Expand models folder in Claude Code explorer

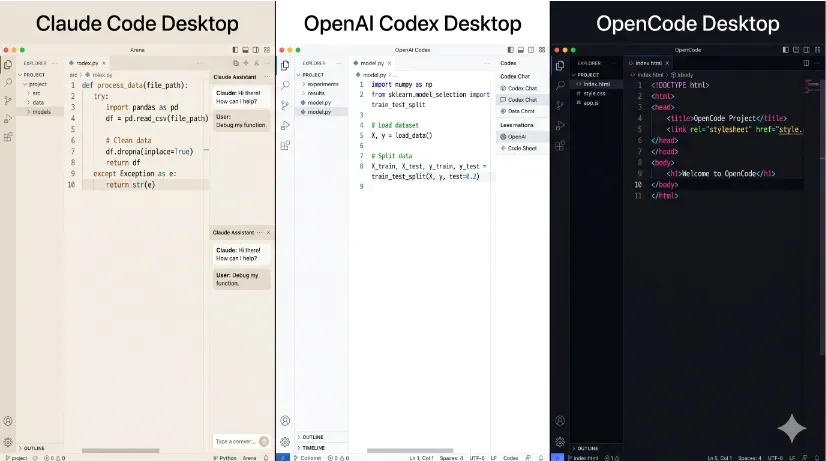click(x=40, y=112)
